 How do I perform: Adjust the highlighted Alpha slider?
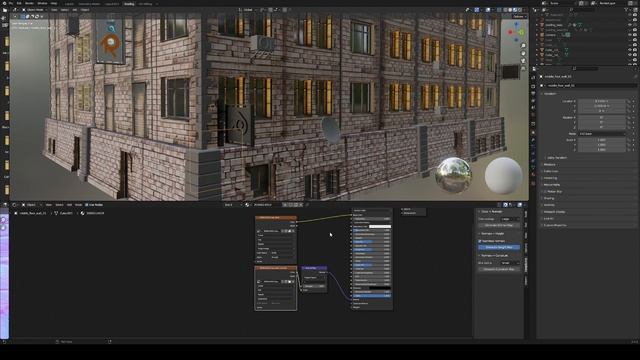372,296
